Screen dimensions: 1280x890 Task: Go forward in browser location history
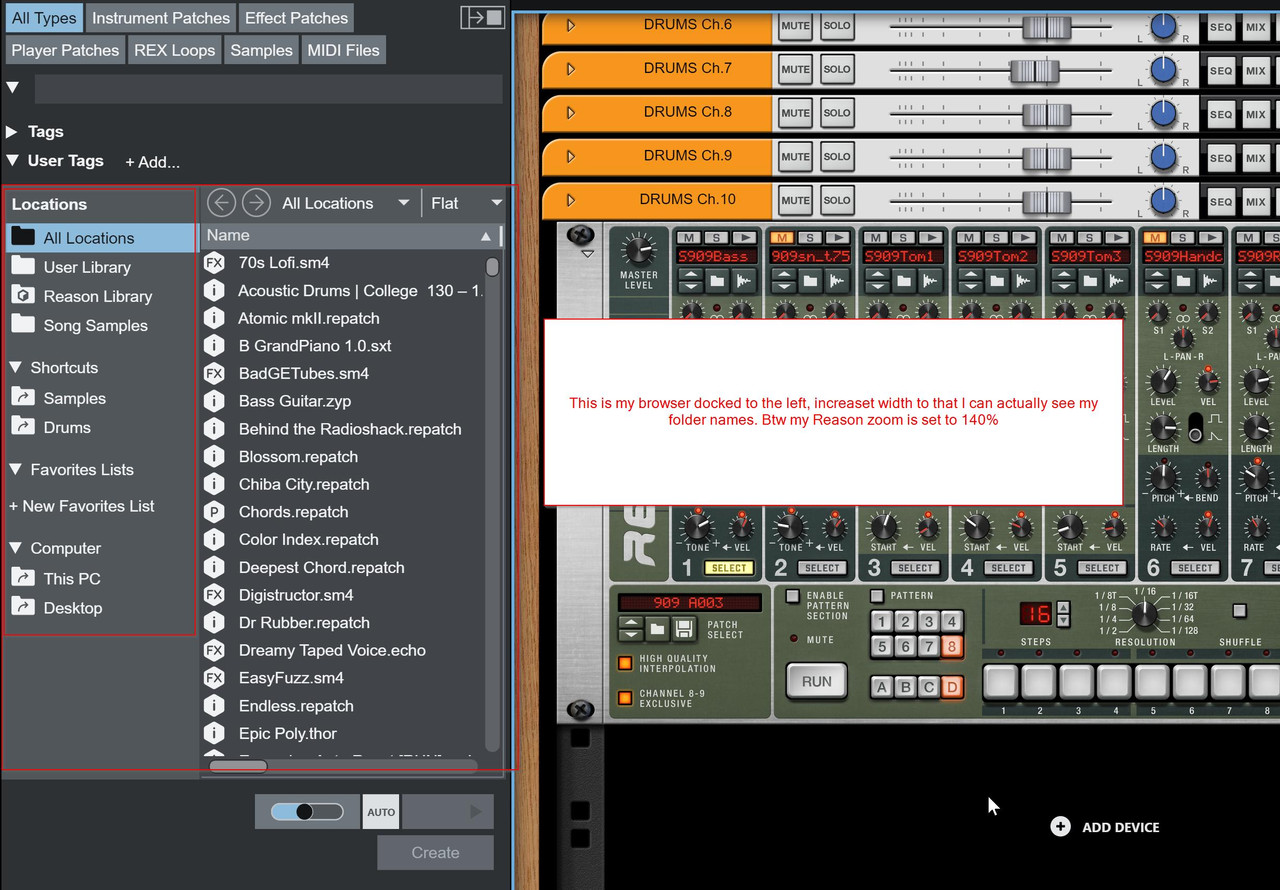tap(257, 203)
